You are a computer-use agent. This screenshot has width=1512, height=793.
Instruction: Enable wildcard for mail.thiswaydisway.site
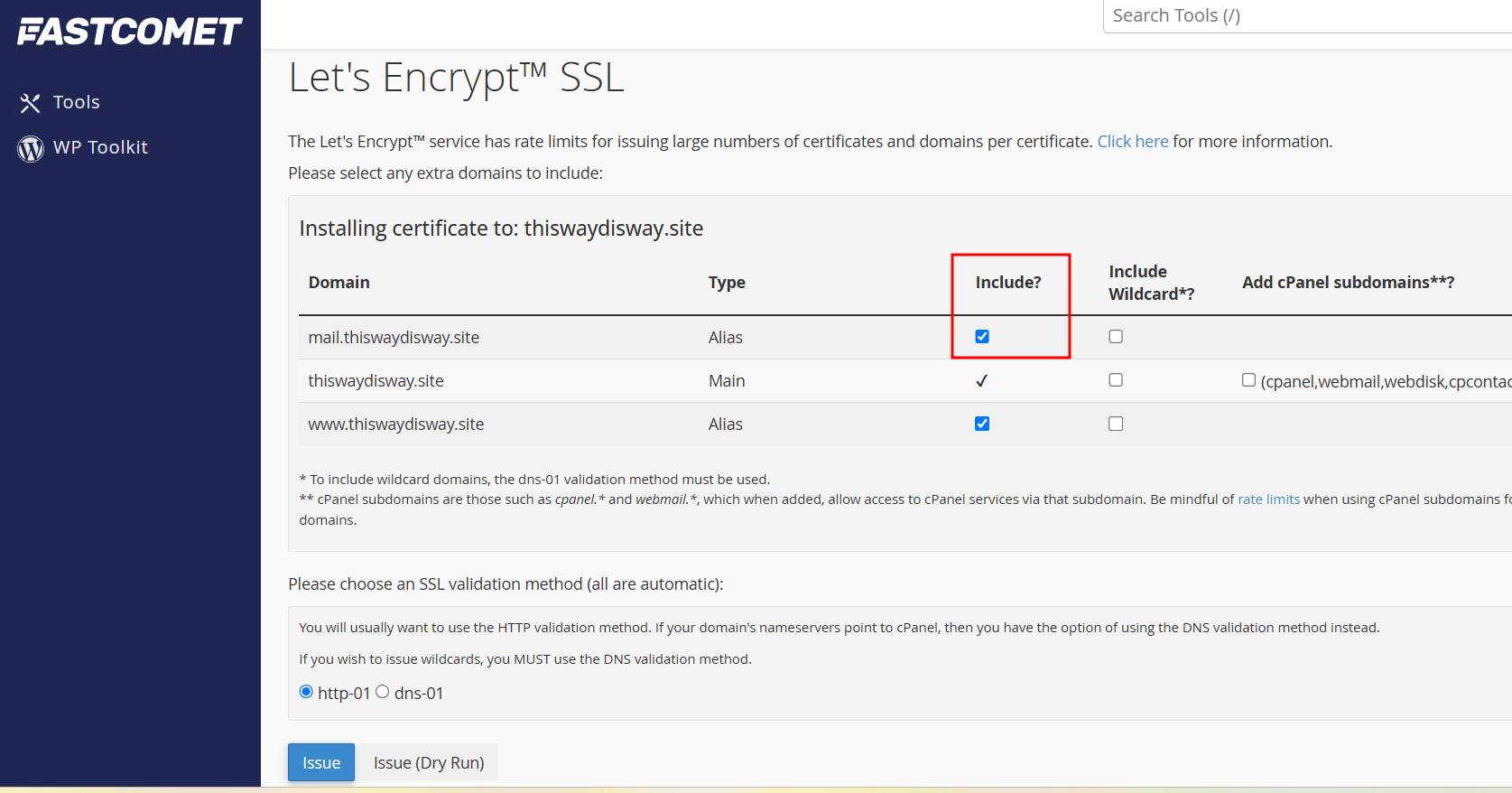[x=1116, y=337]
